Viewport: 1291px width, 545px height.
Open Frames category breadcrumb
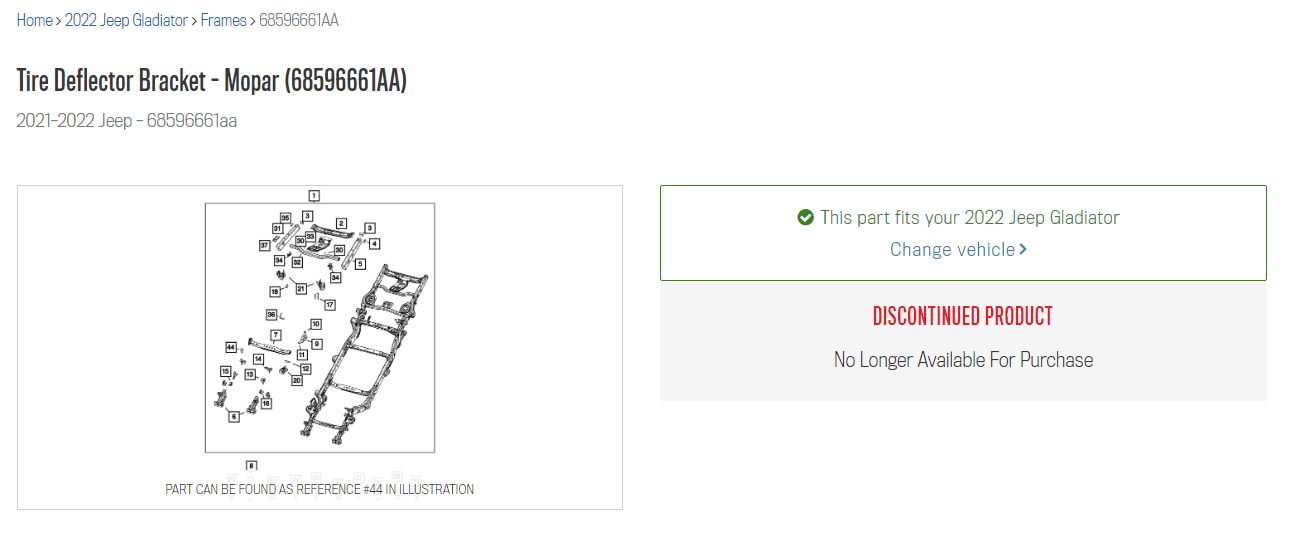pos(223,20)
